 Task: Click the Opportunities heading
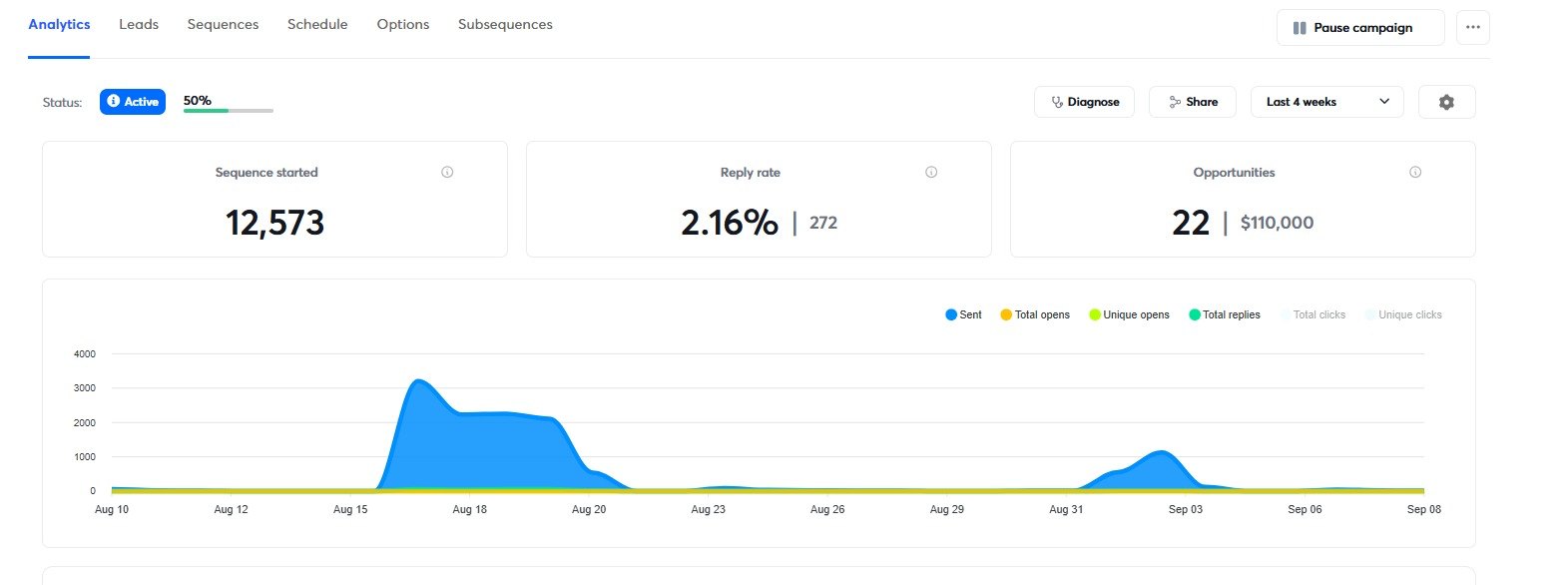tap(1234, 172)
